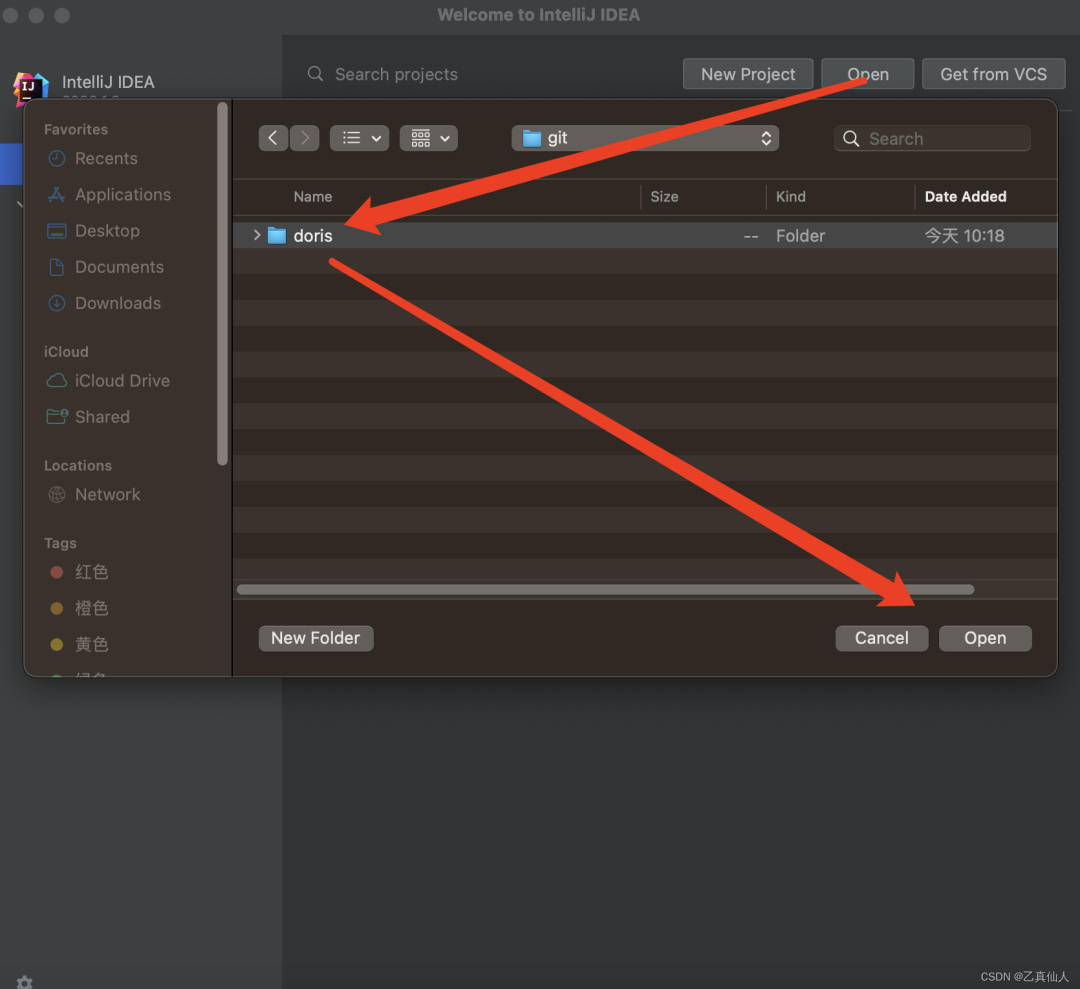Select the yellow tag dot 黄色
The height and width of the screenshot is (989, 1080).
[x=56, y=645]
